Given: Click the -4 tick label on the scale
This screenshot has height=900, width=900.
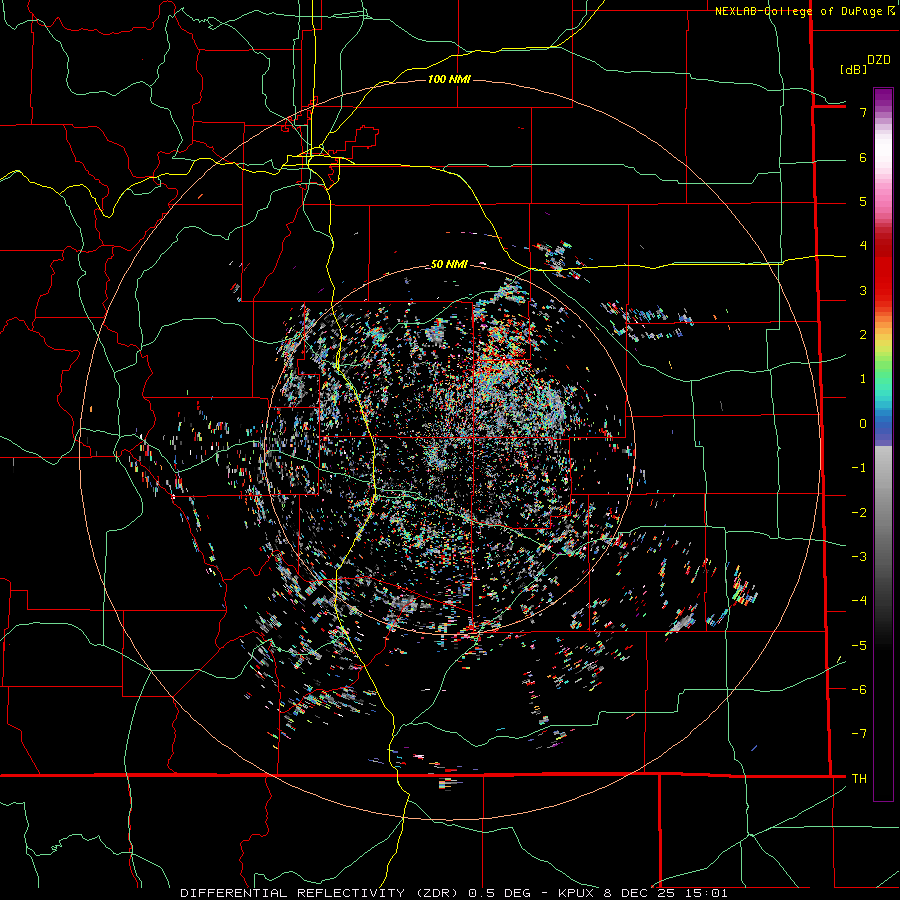Looking at the screenshot, I should pos(859,601).
